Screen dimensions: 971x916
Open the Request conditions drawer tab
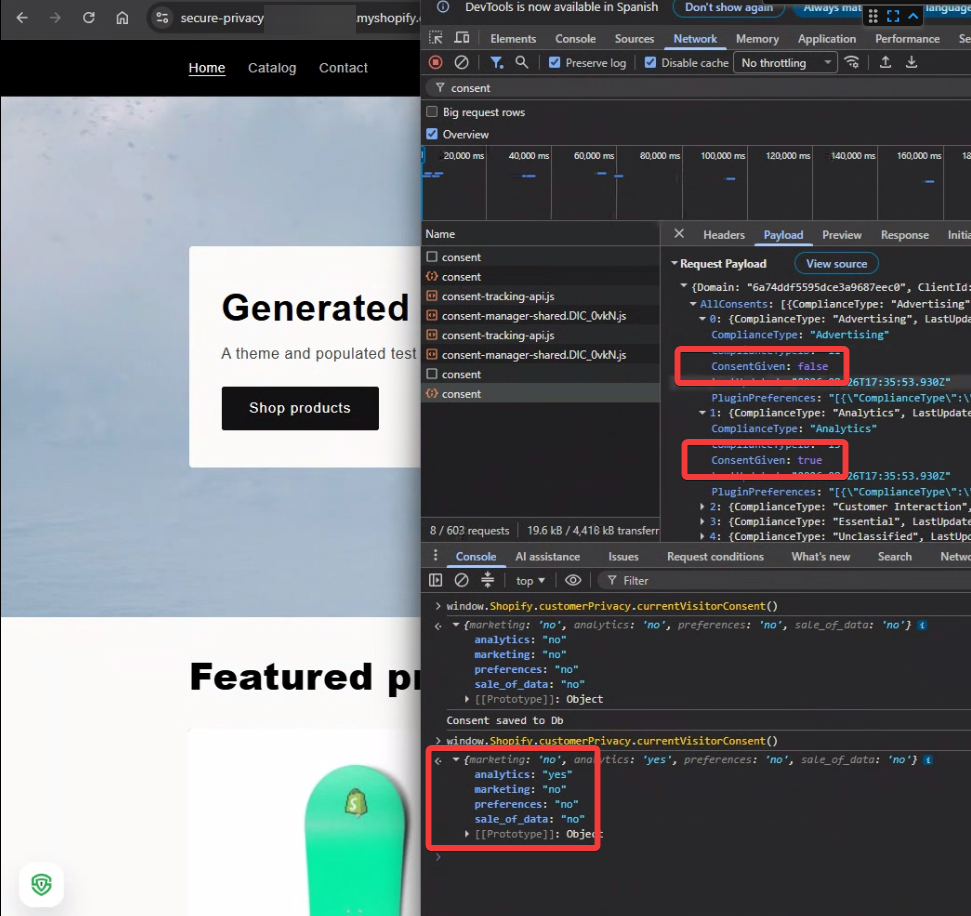pyautogui.click(x=715, y=556)
